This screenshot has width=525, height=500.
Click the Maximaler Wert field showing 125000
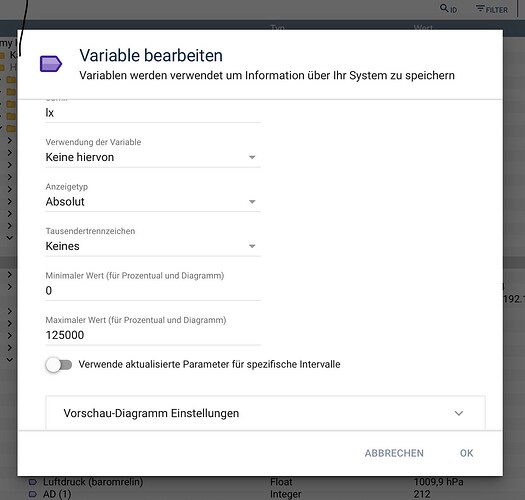click(153, 335)
